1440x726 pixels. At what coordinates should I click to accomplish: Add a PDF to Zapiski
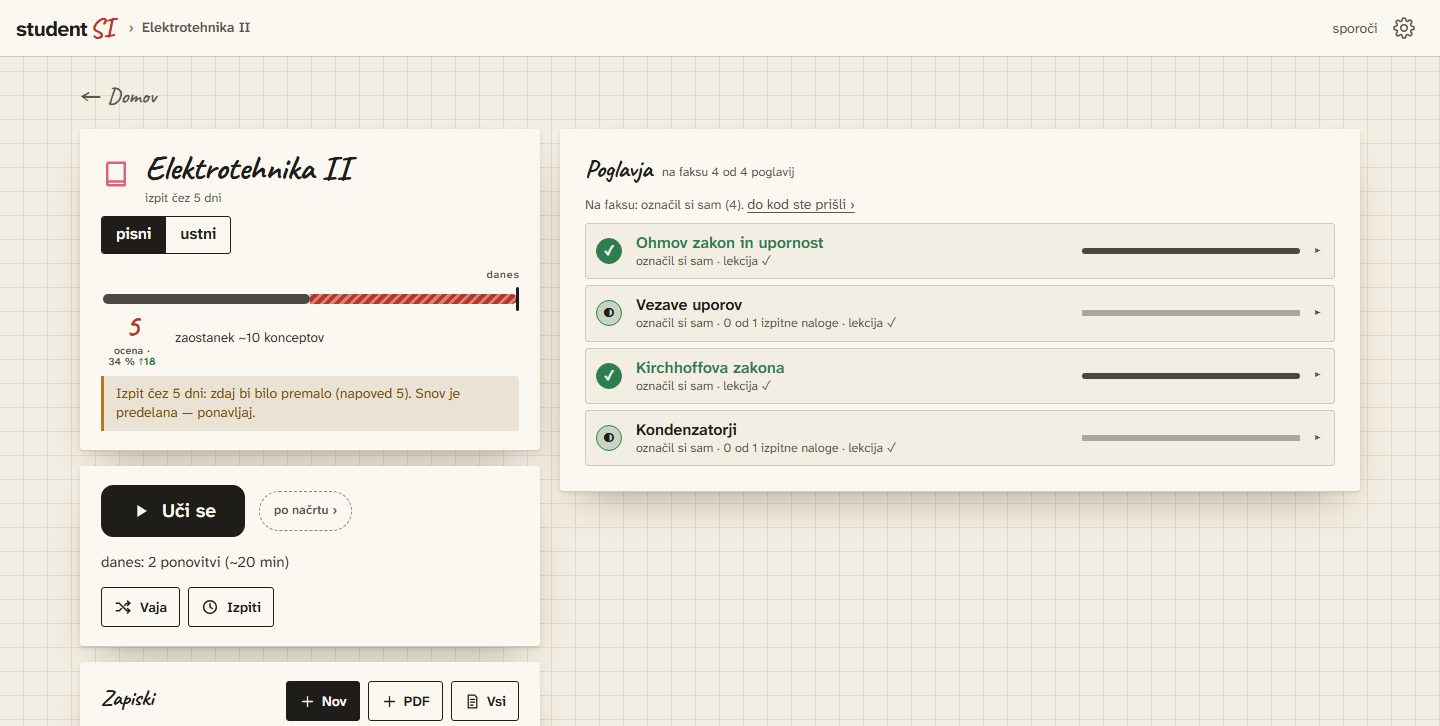click(x=405, y=701)
